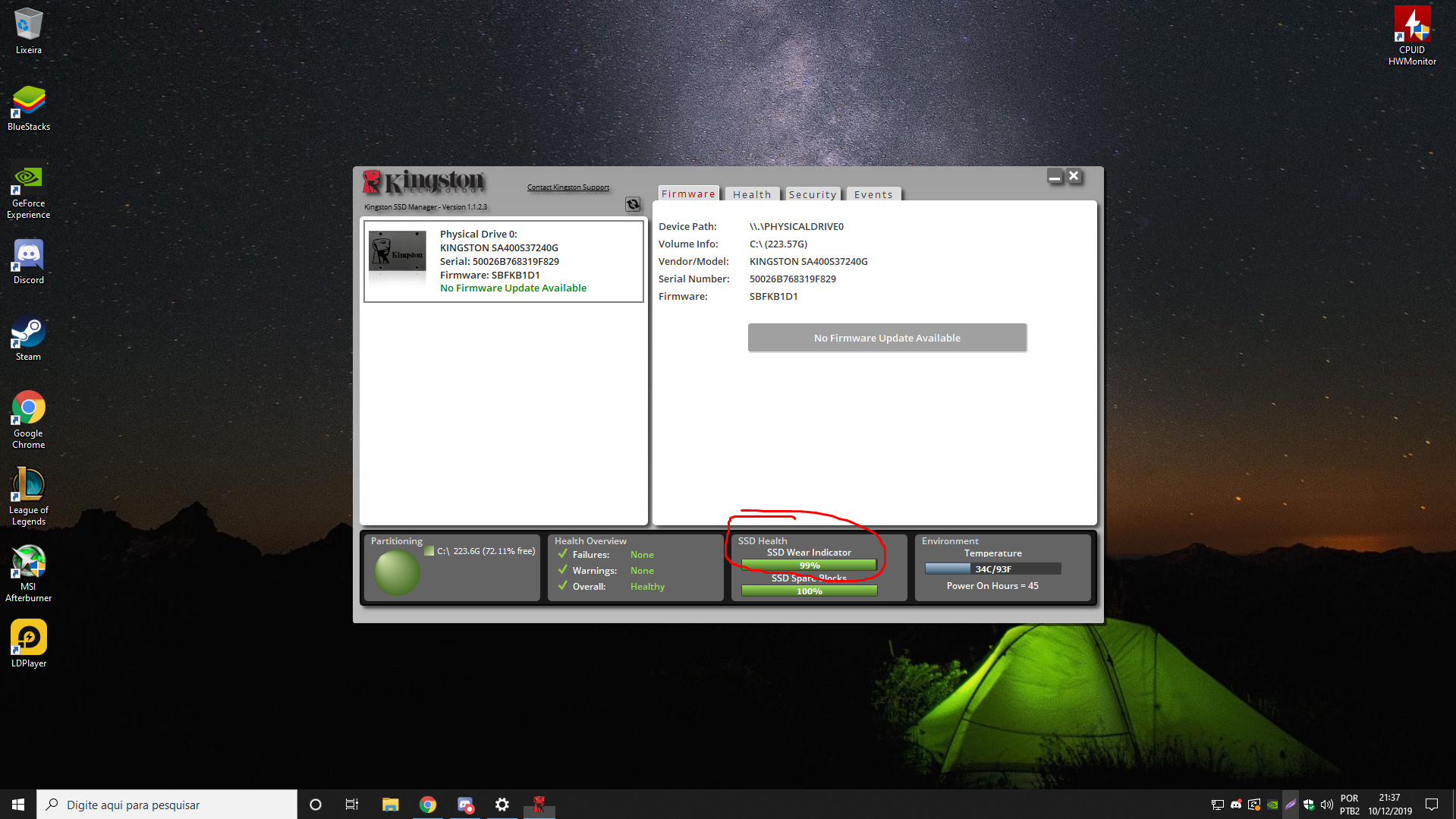Click the serial number value 50026B768319F829

tap(793, 279)
